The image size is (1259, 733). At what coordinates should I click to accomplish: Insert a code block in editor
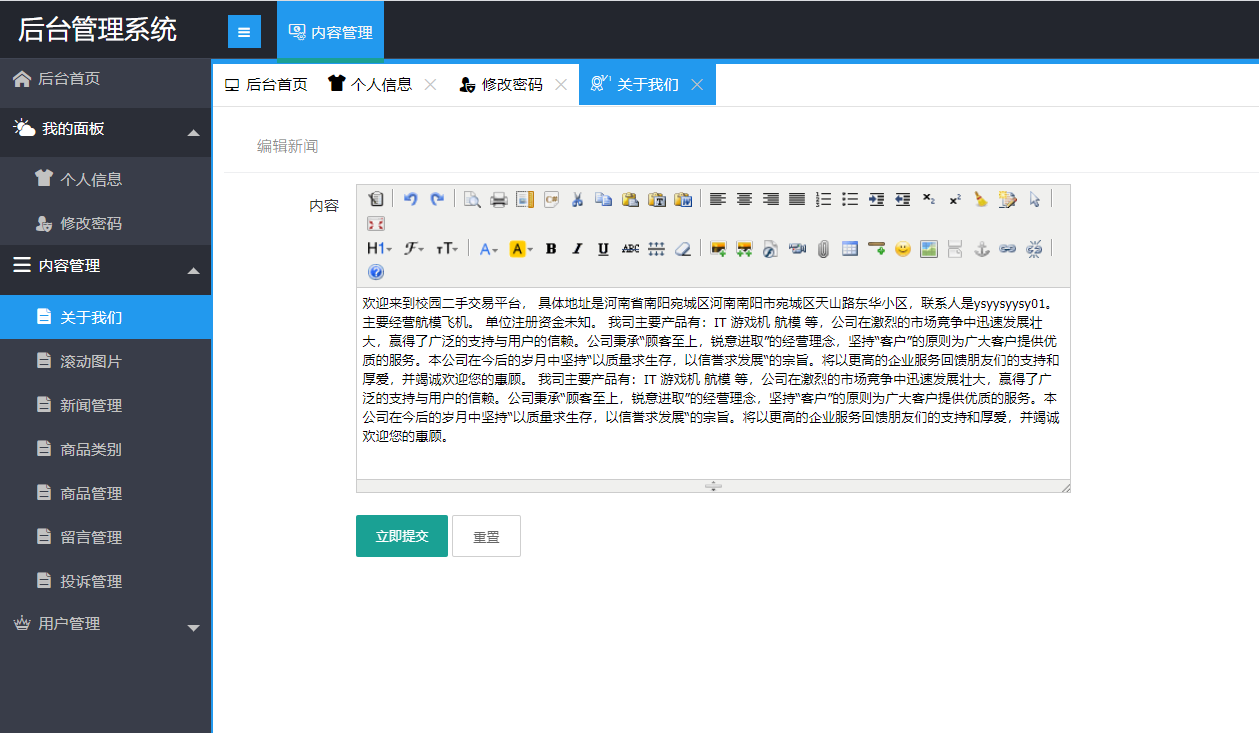(x=551, y=199)
